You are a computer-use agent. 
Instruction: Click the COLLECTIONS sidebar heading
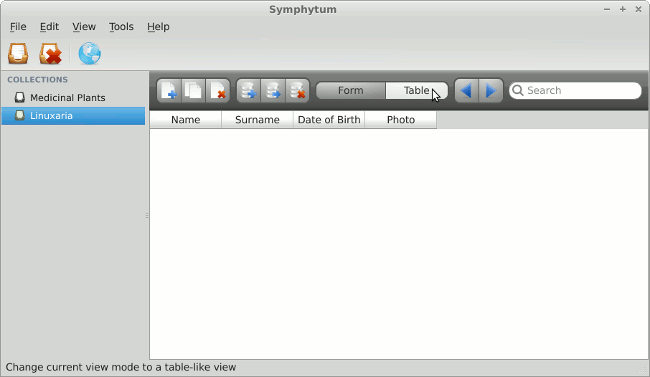point(37,80)
